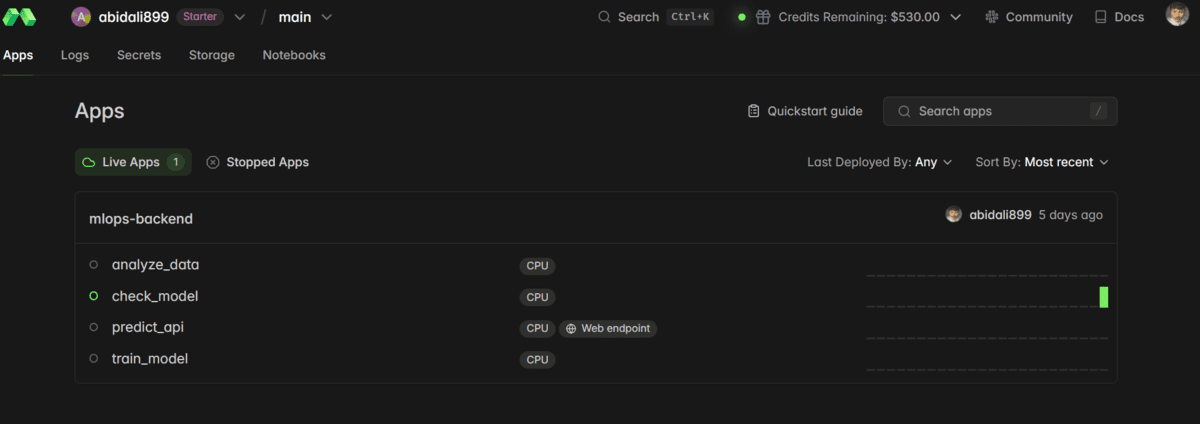Switch to the Secrets tab
This screenshot has width=1200, height=424.
(139, 55)
